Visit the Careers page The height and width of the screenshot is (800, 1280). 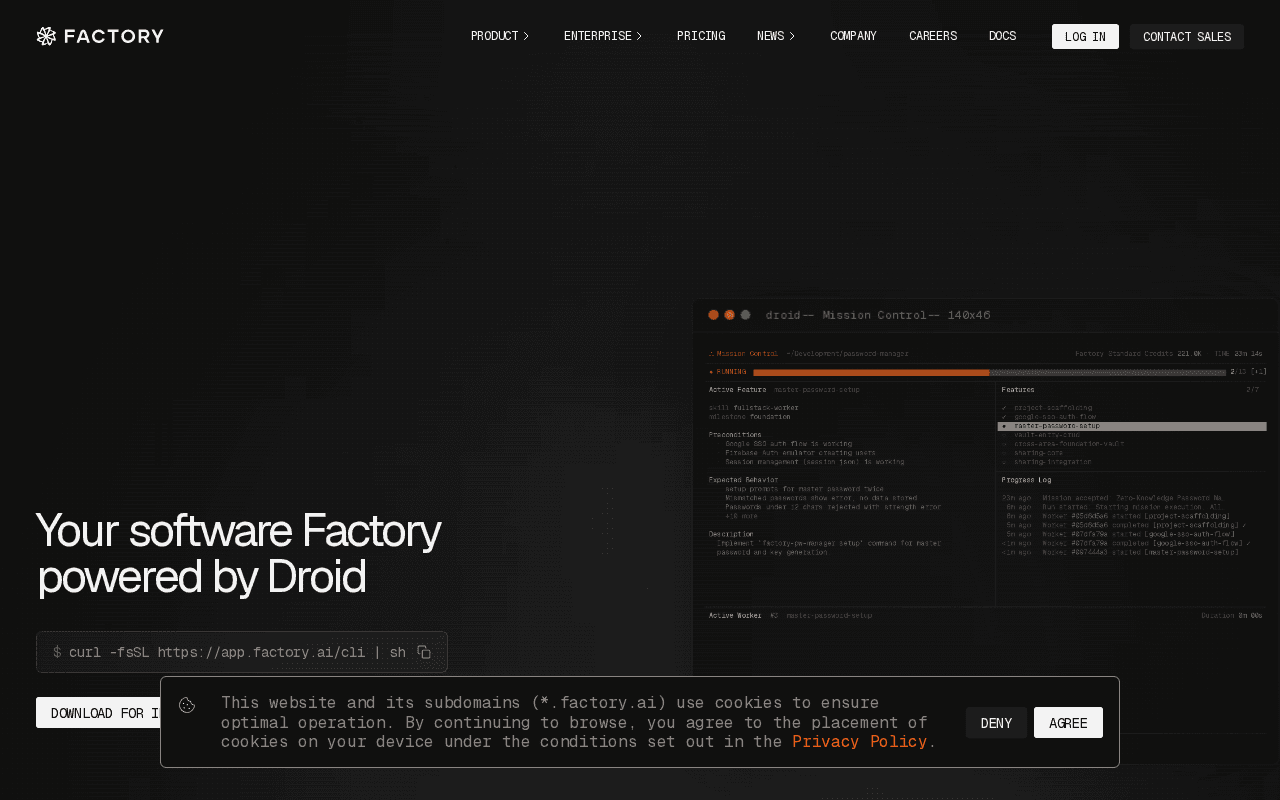[x=933, y=36]
